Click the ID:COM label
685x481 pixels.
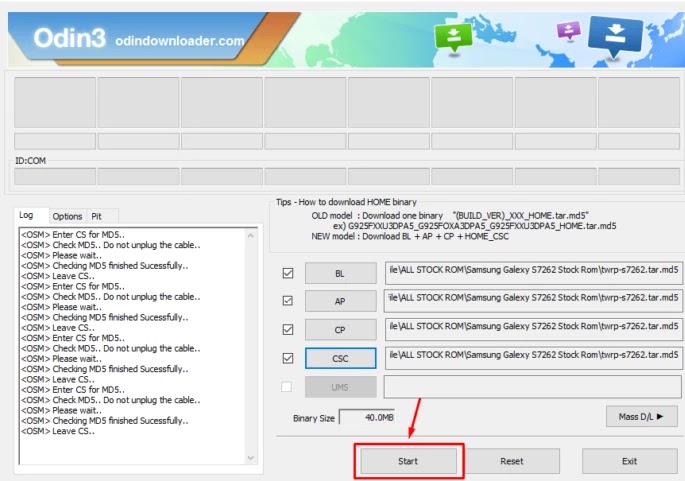coord(31,161)
